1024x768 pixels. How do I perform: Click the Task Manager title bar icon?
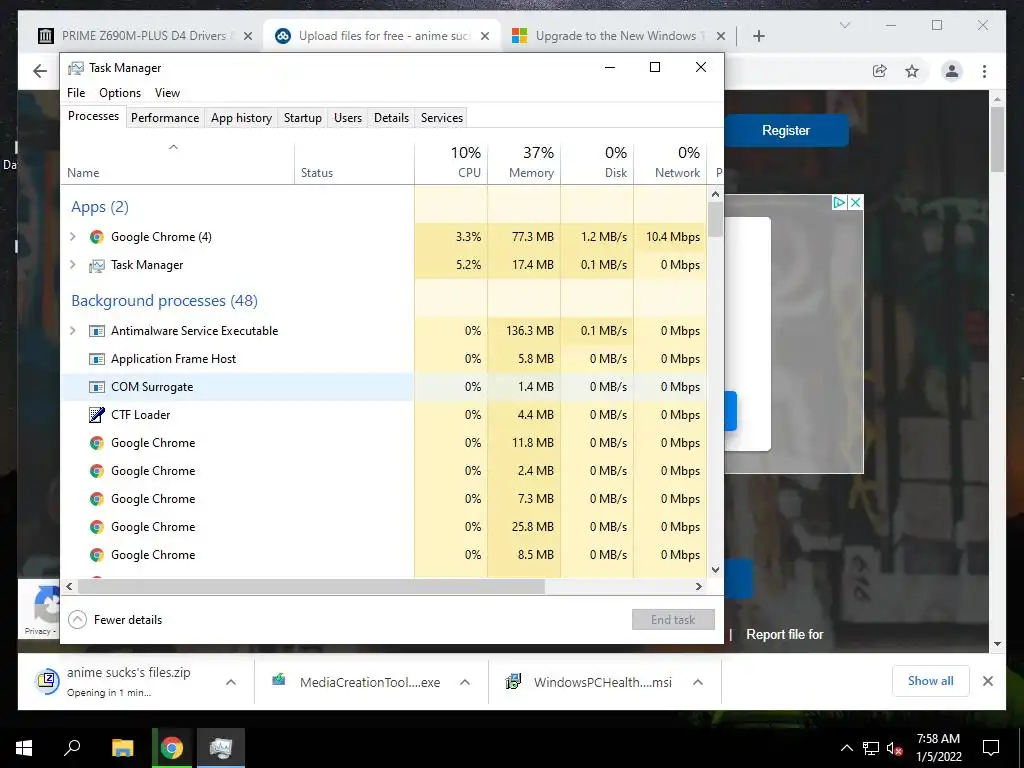[x=76, y=68]
